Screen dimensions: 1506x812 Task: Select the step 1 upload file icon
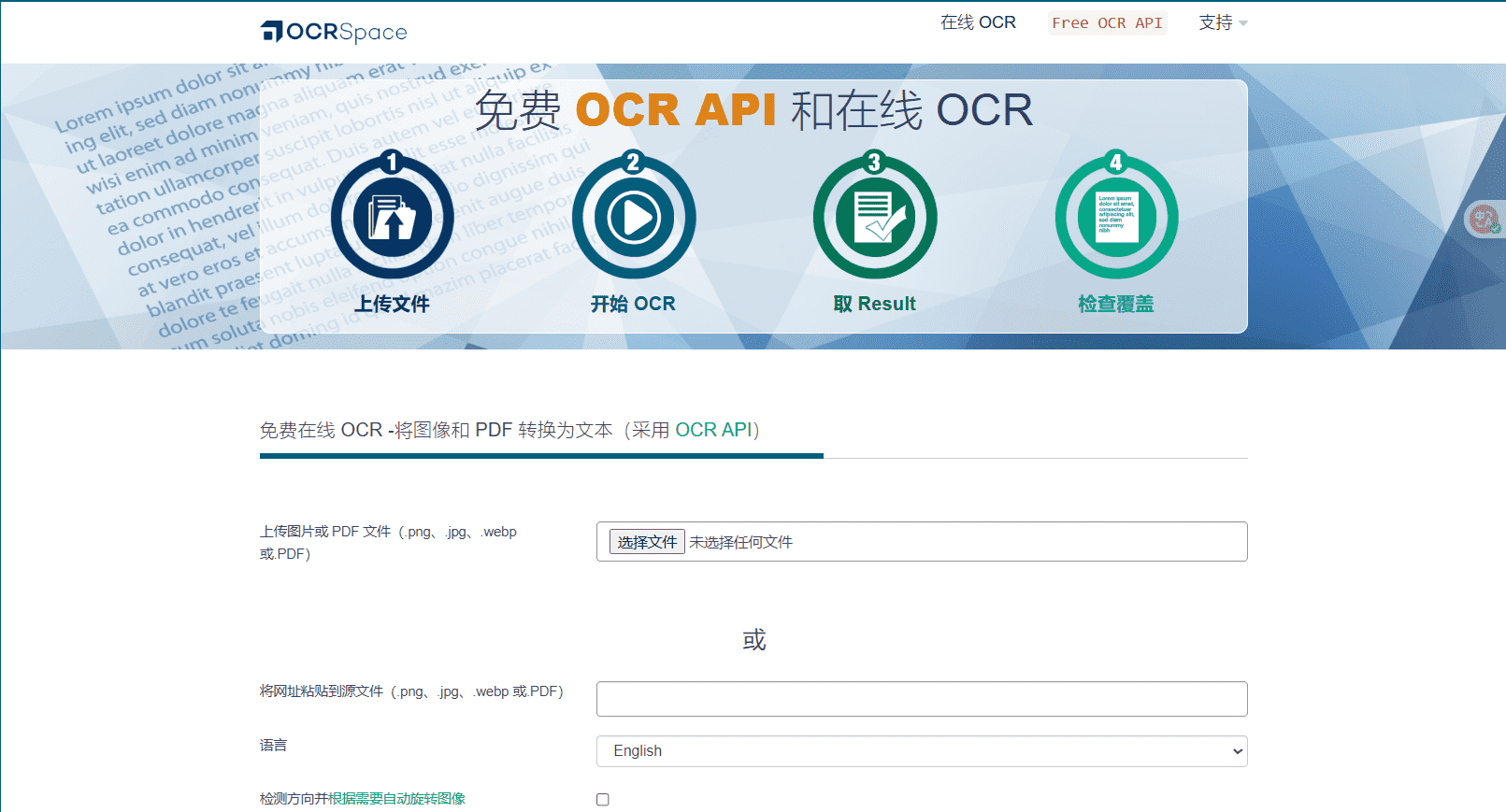pos(393,216)
